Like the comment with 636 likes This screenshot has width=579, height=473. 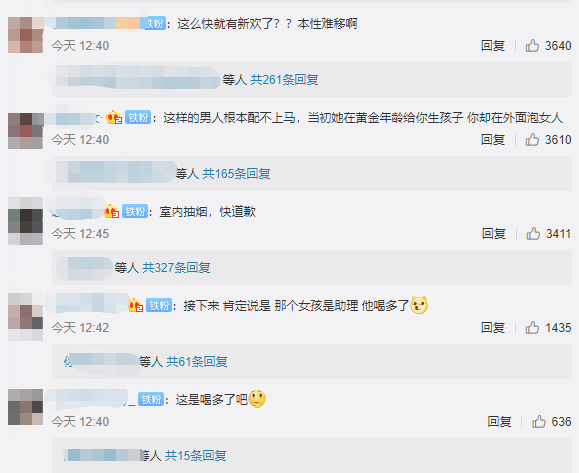[x=538, y=421]
